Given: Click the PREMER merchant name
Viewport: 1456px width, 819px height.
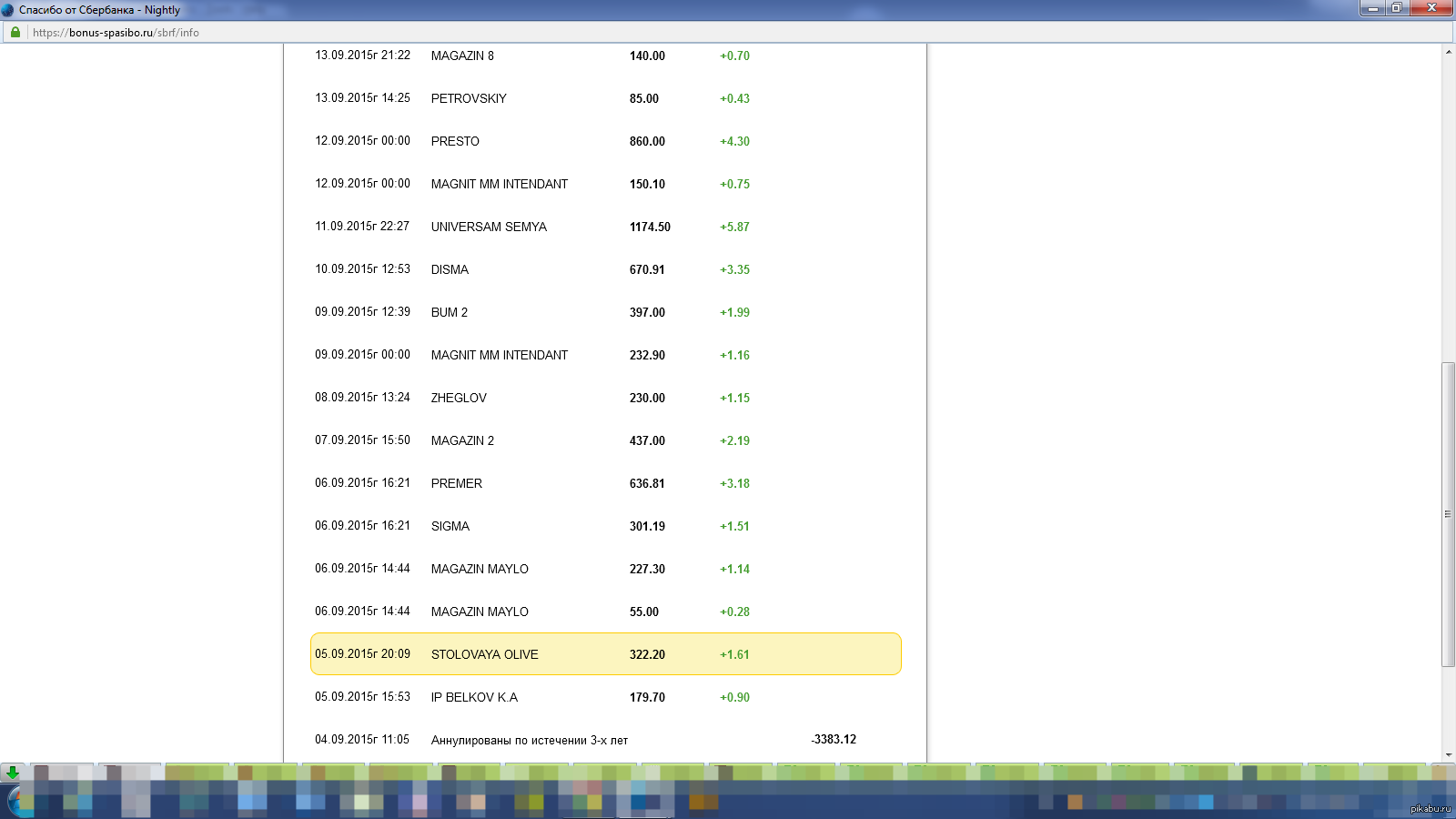Looking at the screenshot, I should coord(457,483).
